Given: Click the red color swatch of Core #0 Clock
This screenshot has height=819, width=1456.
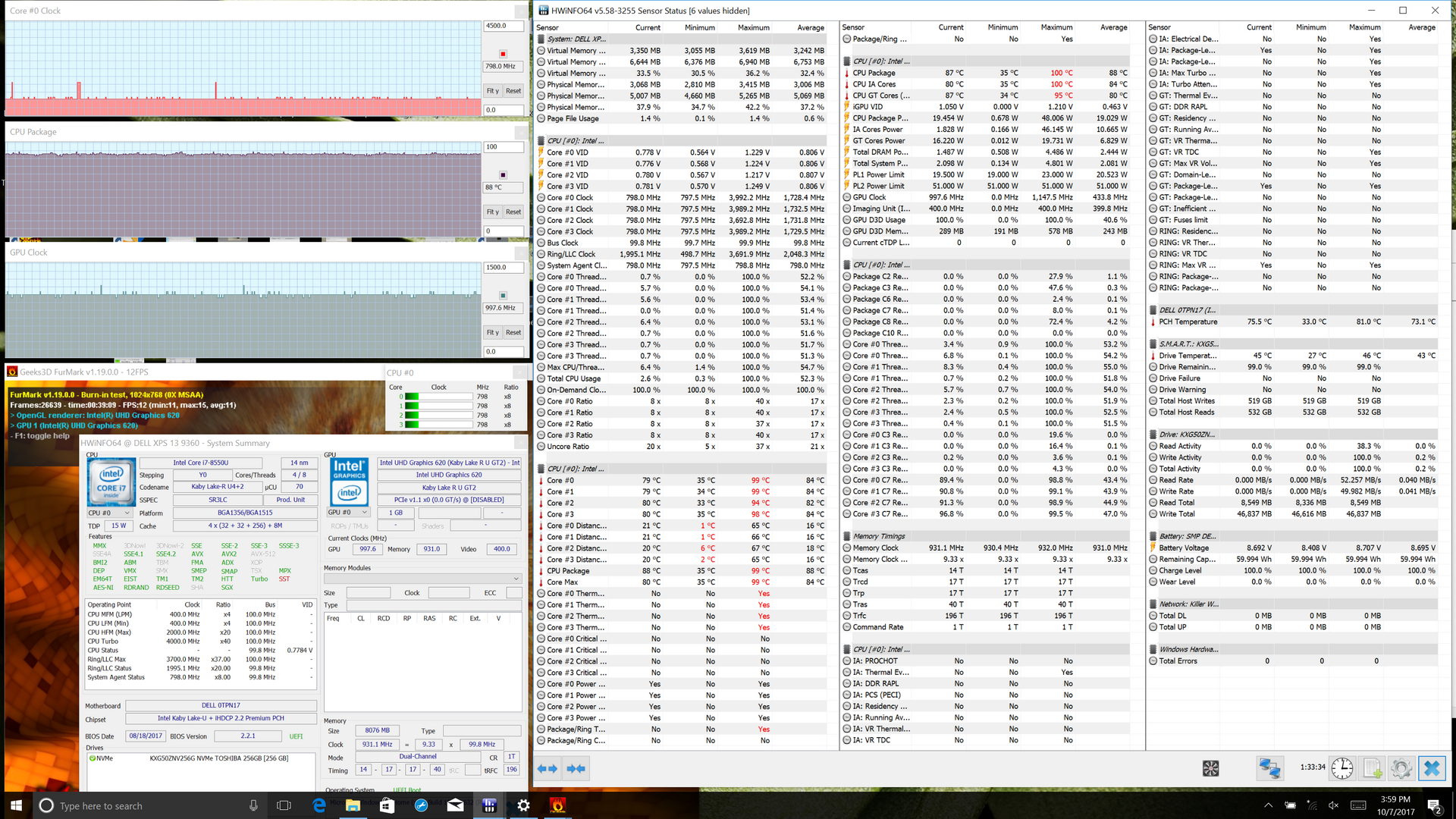Looking at the screenshot, I should pyautogui.click(x=503, y=54).
